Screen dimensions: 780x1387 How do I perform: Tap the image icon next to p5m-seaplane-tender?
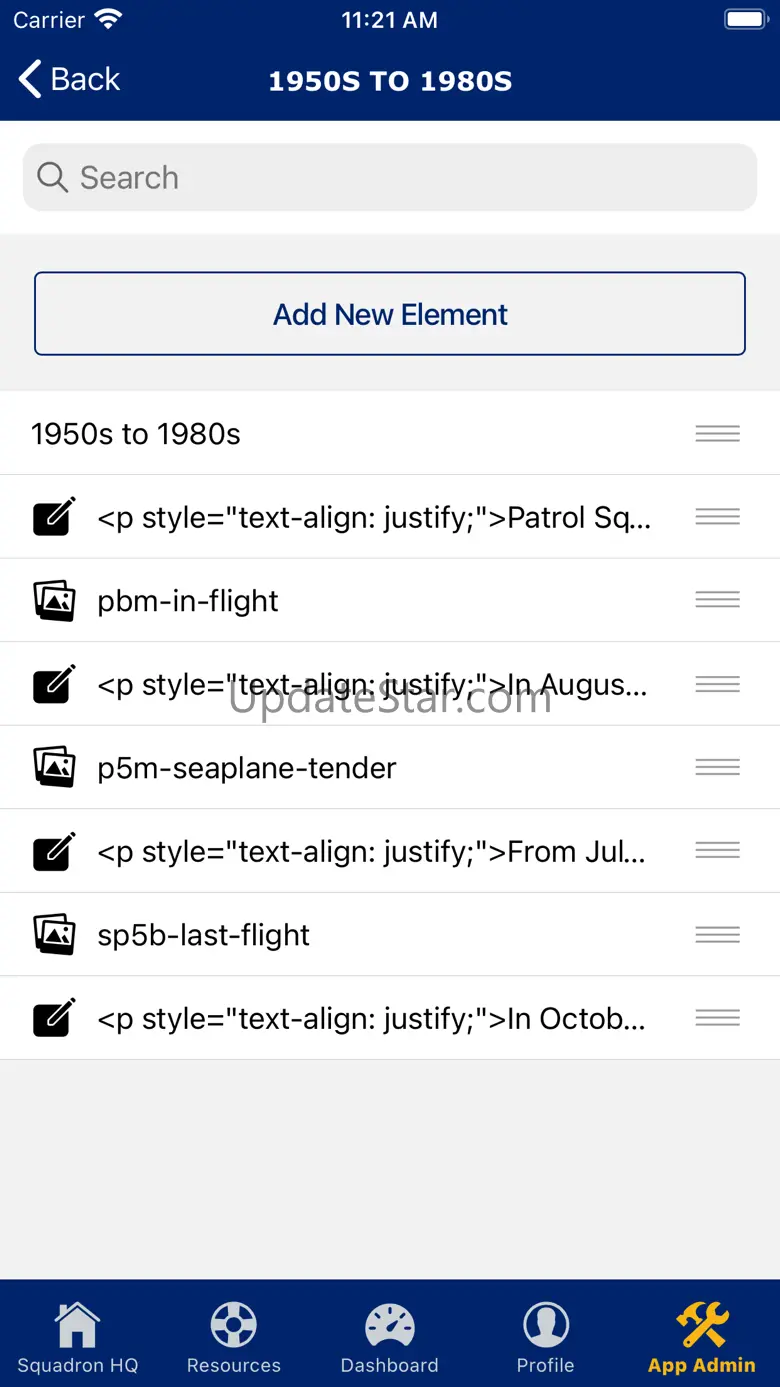point(54,767)
